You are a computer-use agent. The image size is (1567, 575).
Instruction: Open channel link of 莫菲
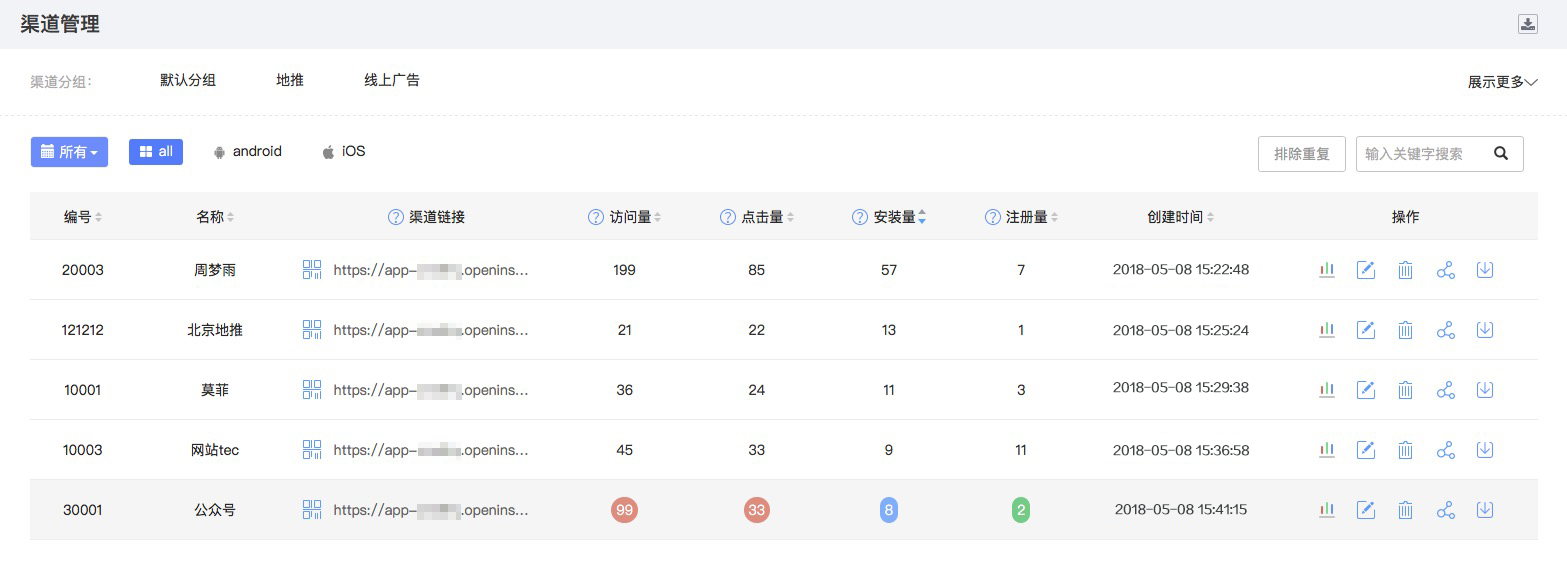tap(430, 390)
